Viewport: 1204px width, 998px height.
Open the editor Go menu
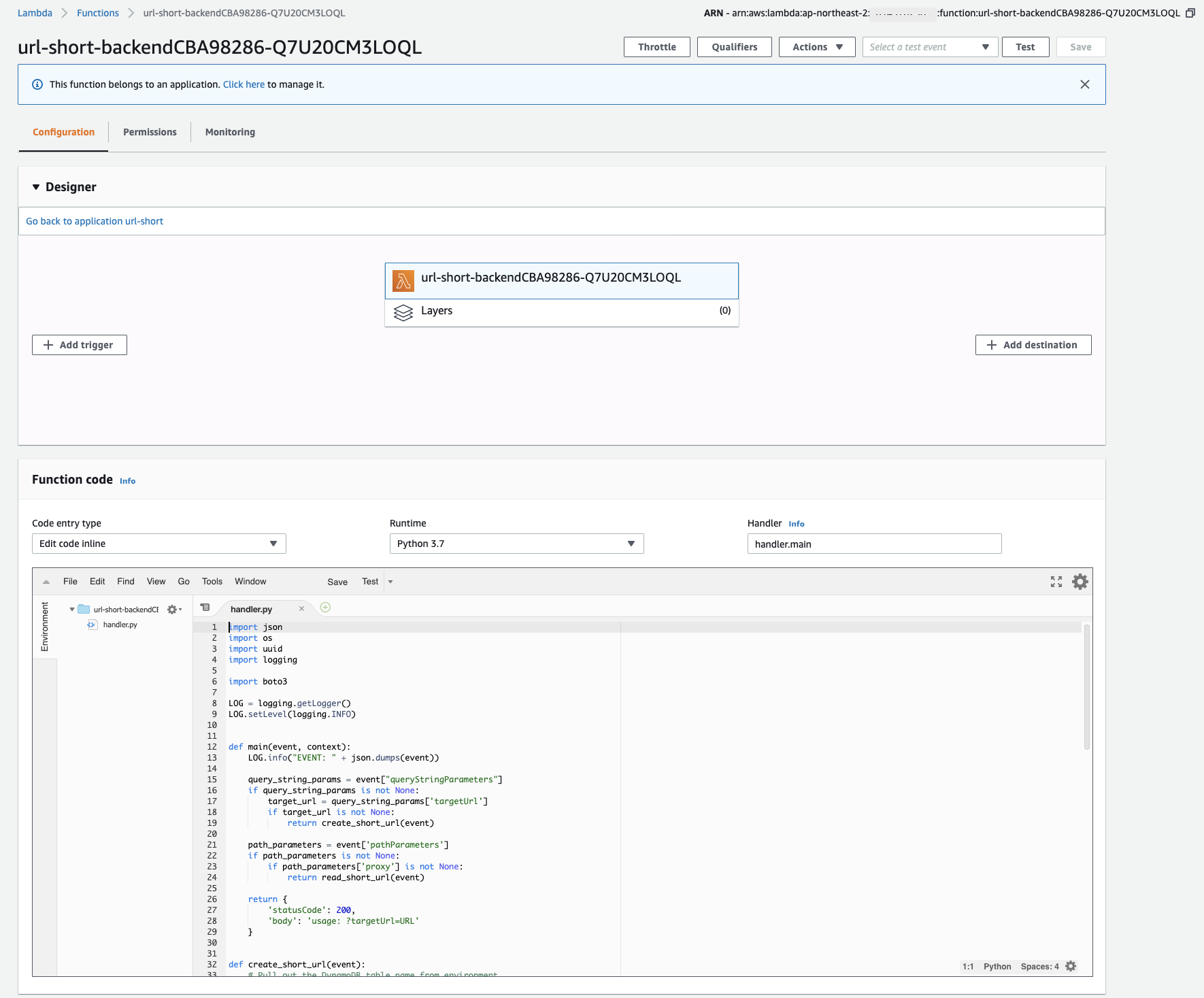pos(184,582)
